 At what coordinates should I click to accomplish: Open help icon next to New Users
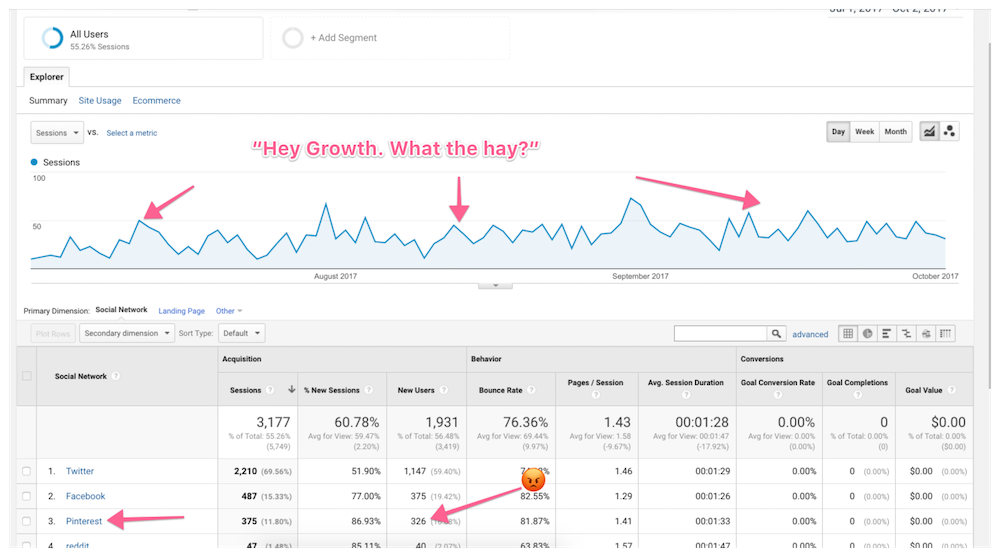(444, 390)
